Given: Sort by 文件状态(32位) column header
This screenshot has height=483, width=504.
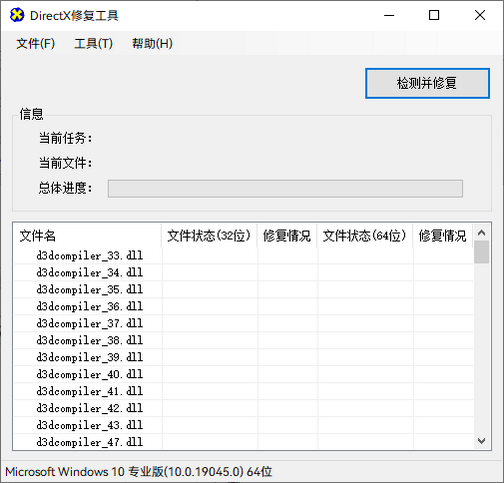Looking at the screenshot, I should click(x=209, y=236).
